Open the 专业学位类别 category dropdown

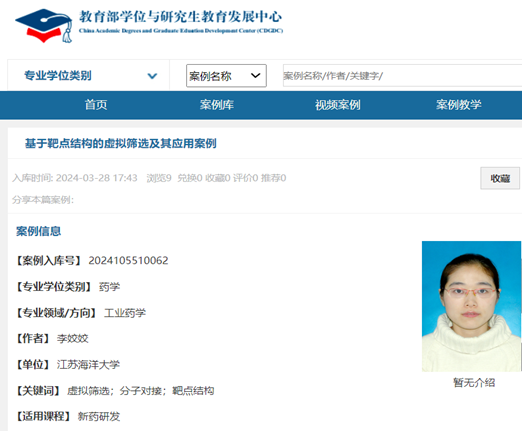pyautogui.click(x=89, y=76)
